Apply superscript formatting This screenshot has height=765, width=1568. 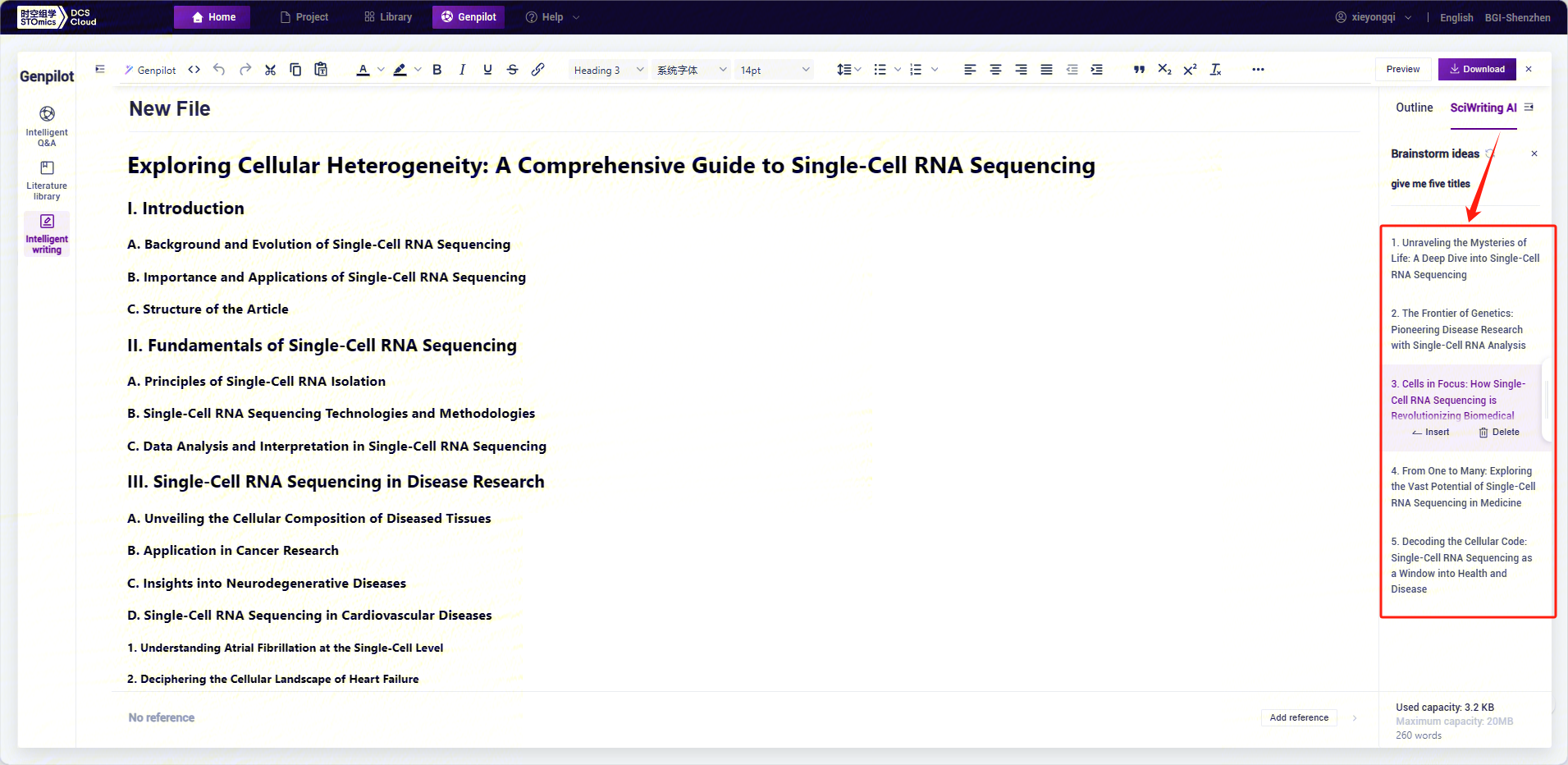click(x=1190, y=70)
